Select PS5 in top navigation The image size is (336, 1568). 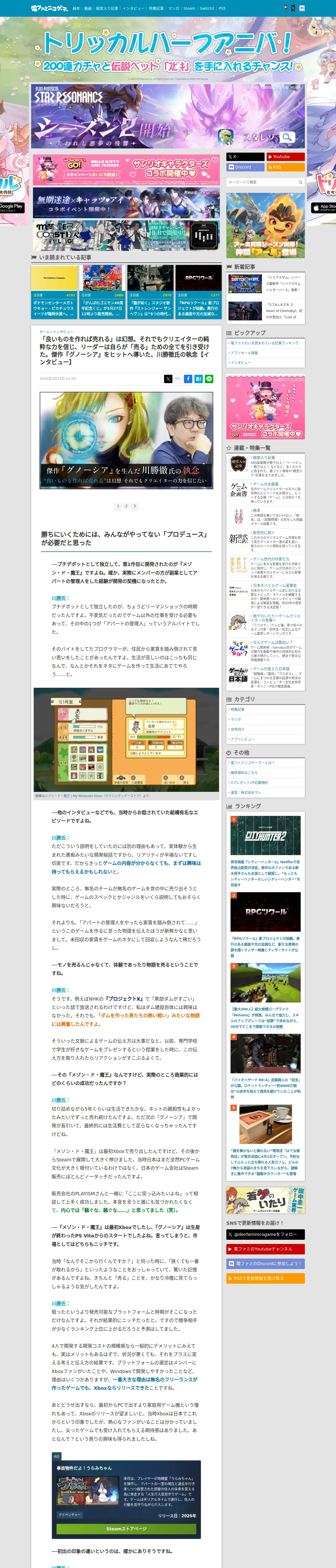222,9
